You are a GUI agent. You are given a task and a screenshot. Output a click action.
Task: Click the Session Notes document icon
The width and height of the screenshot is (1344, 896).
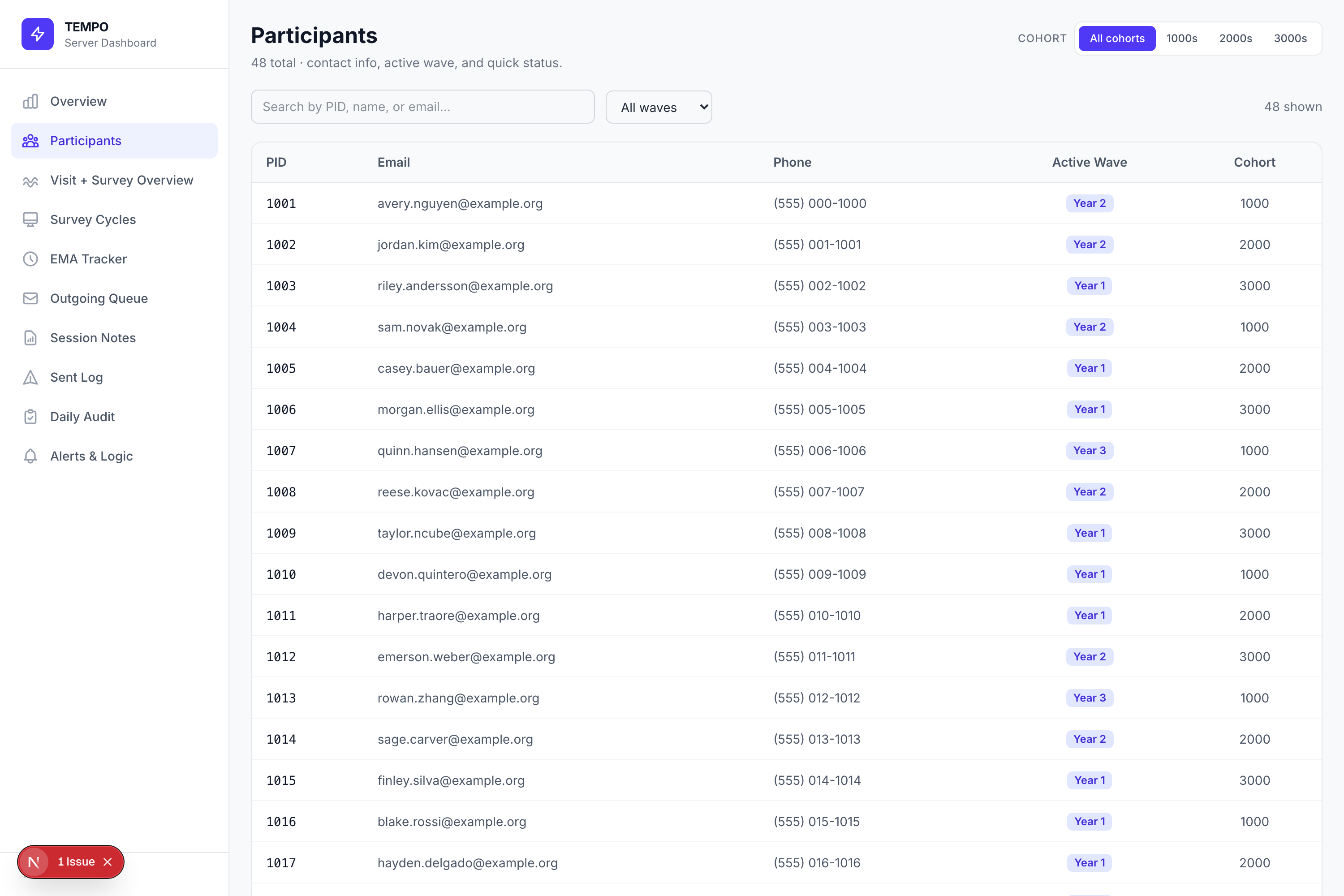(x=30, y=338)
